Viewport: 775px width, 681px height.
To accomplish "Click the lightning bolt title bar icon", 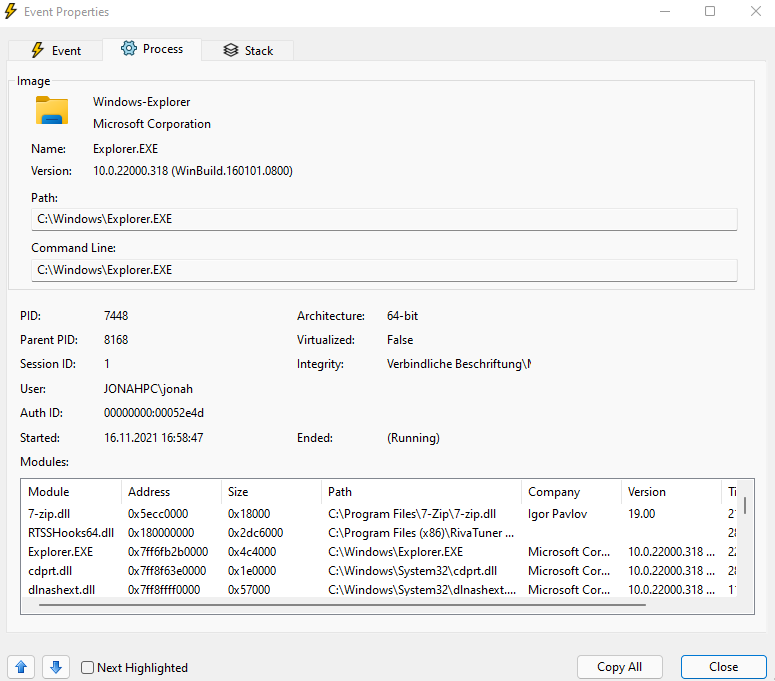I will 10,11.
